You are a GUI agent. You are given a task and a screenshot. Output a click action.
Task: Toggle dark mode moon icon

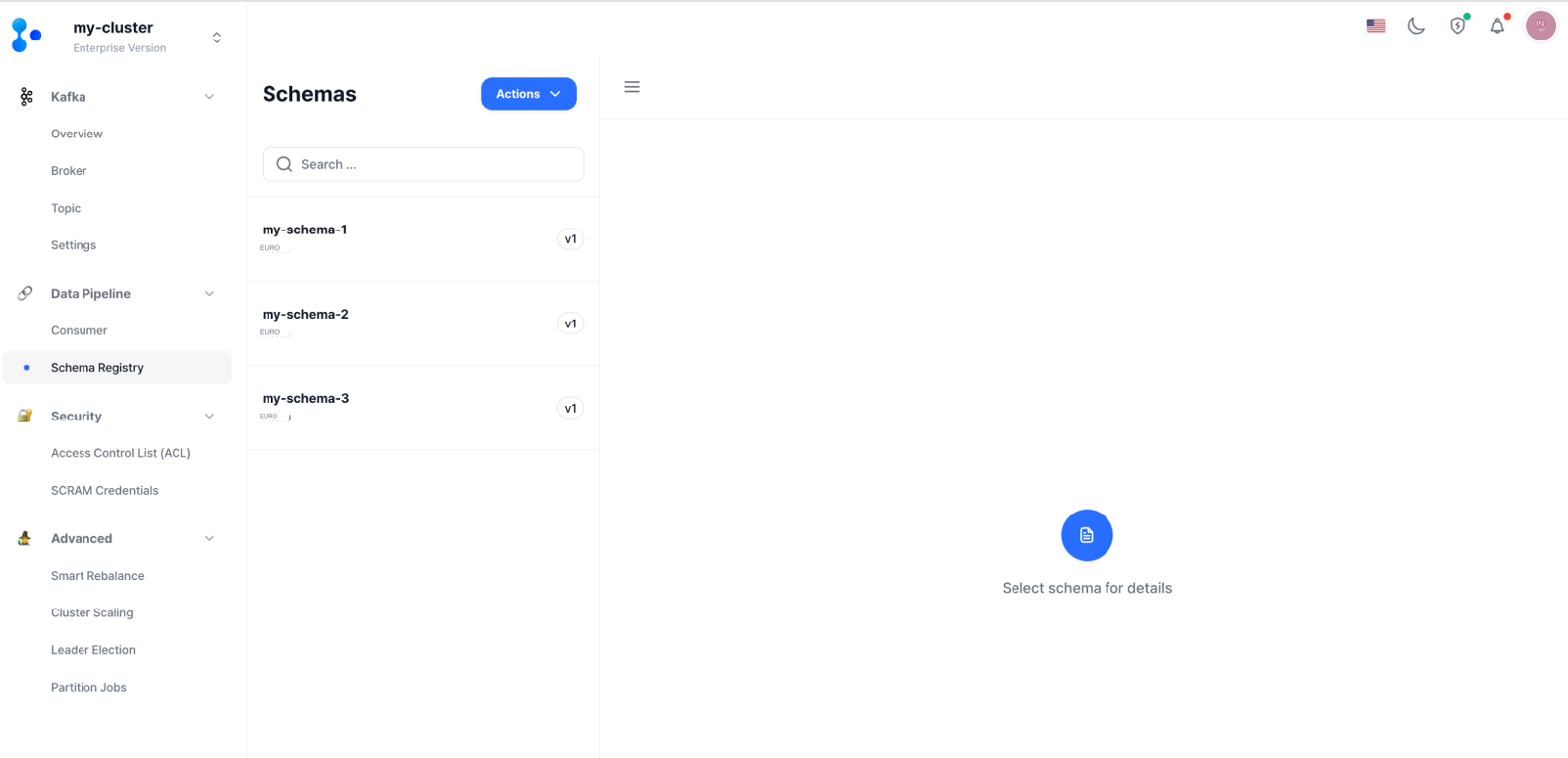point(1416,26)
